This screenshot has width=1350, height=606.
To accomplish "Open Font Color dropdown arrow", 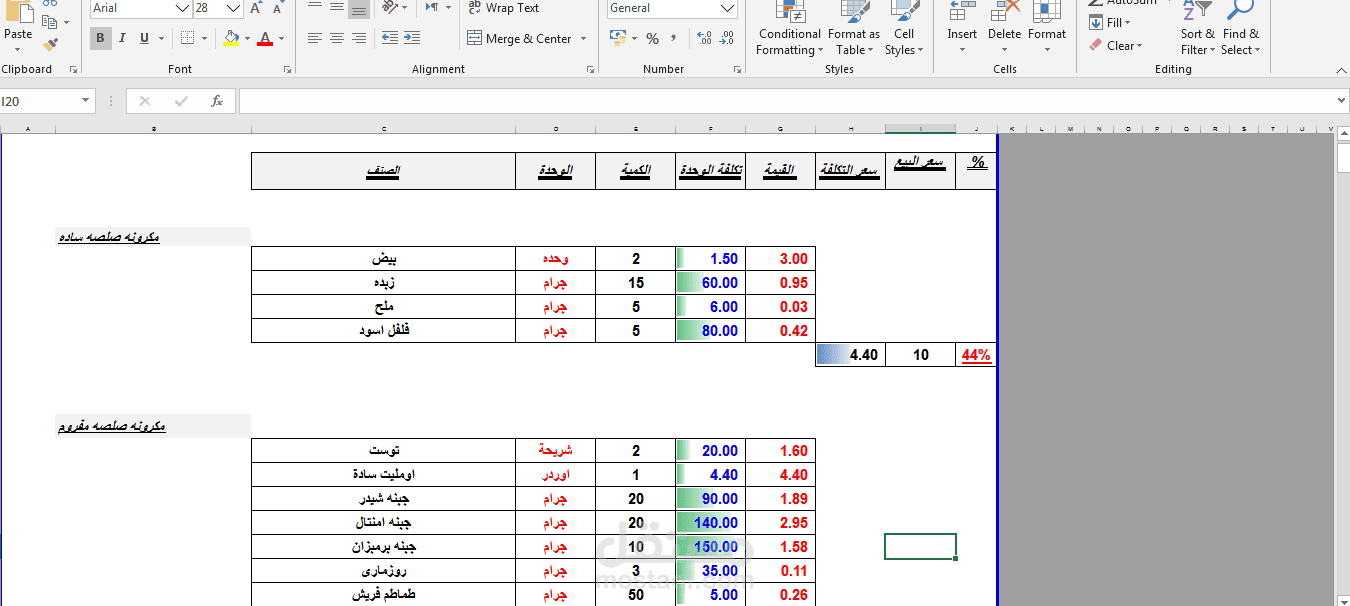I will 281,39.
